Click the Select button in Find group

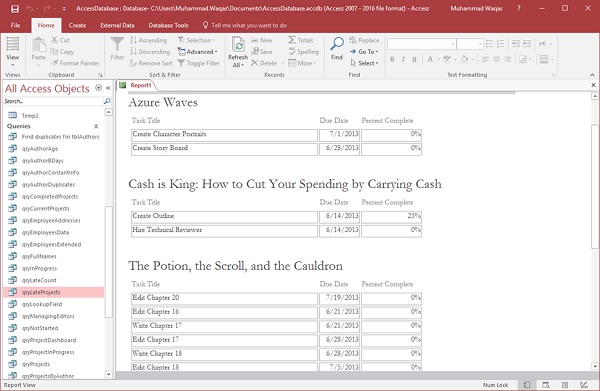364,63
